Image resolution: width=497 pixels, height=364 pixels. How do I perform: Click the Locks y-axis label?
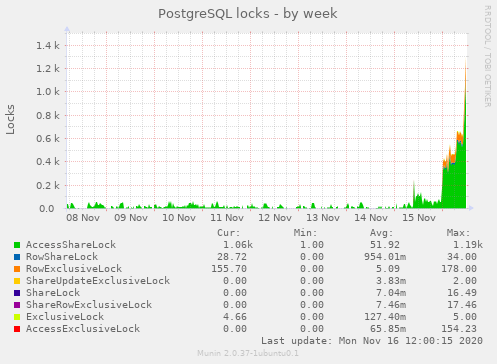tap(10, 119)
